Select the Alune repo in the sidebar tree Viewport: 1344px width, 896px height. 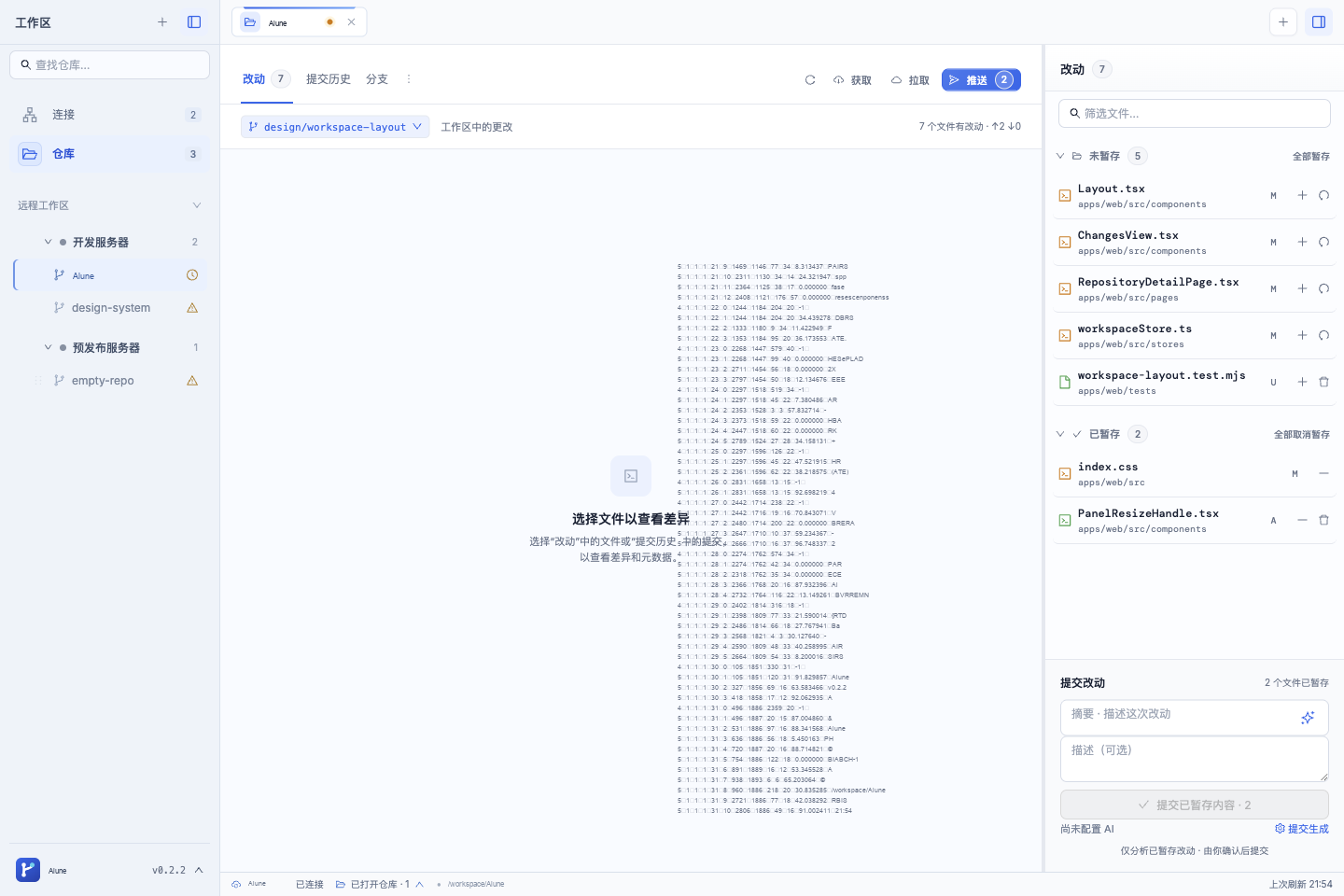110,275
